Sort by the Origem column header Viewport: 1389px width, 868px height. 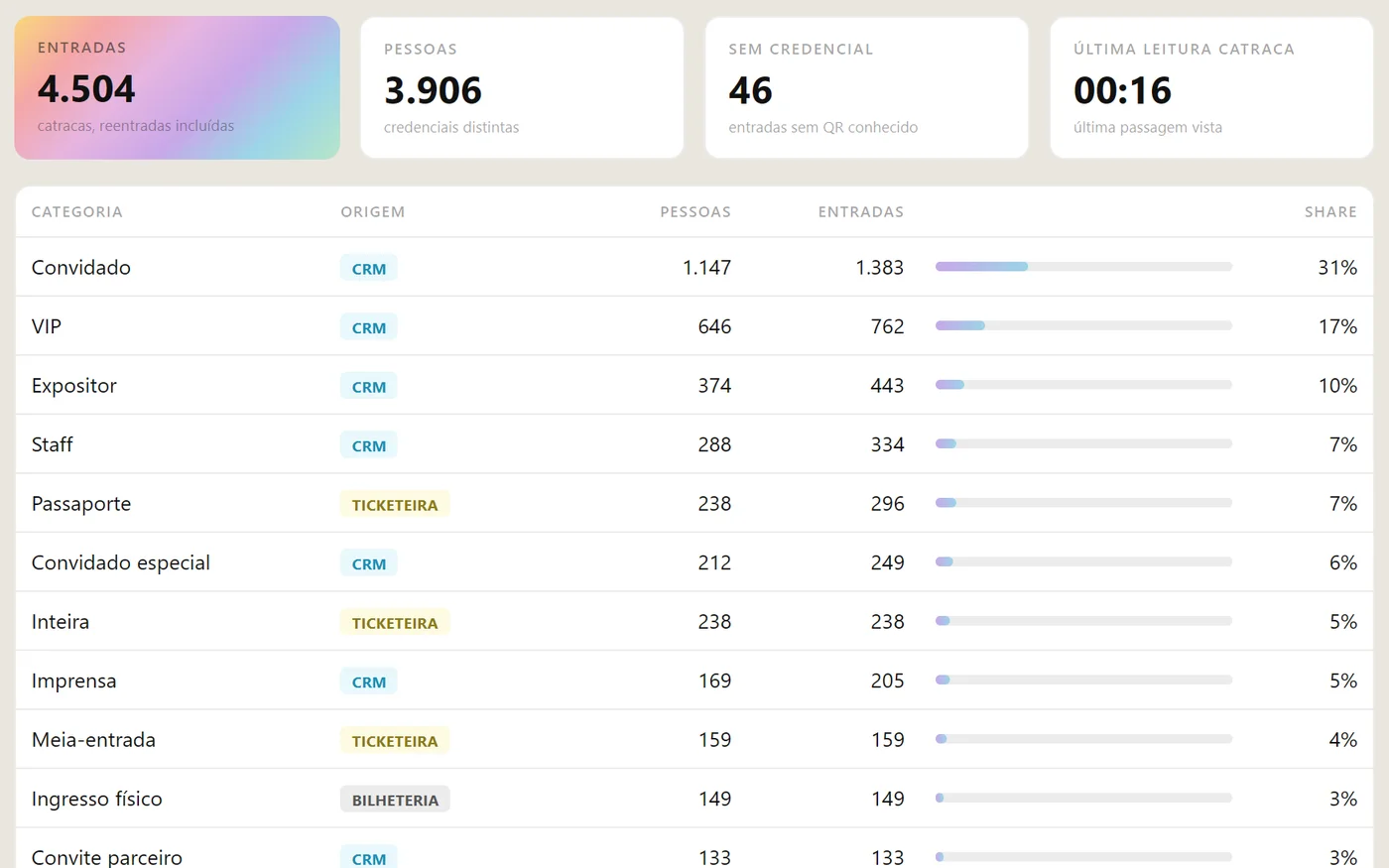point(373,212)
